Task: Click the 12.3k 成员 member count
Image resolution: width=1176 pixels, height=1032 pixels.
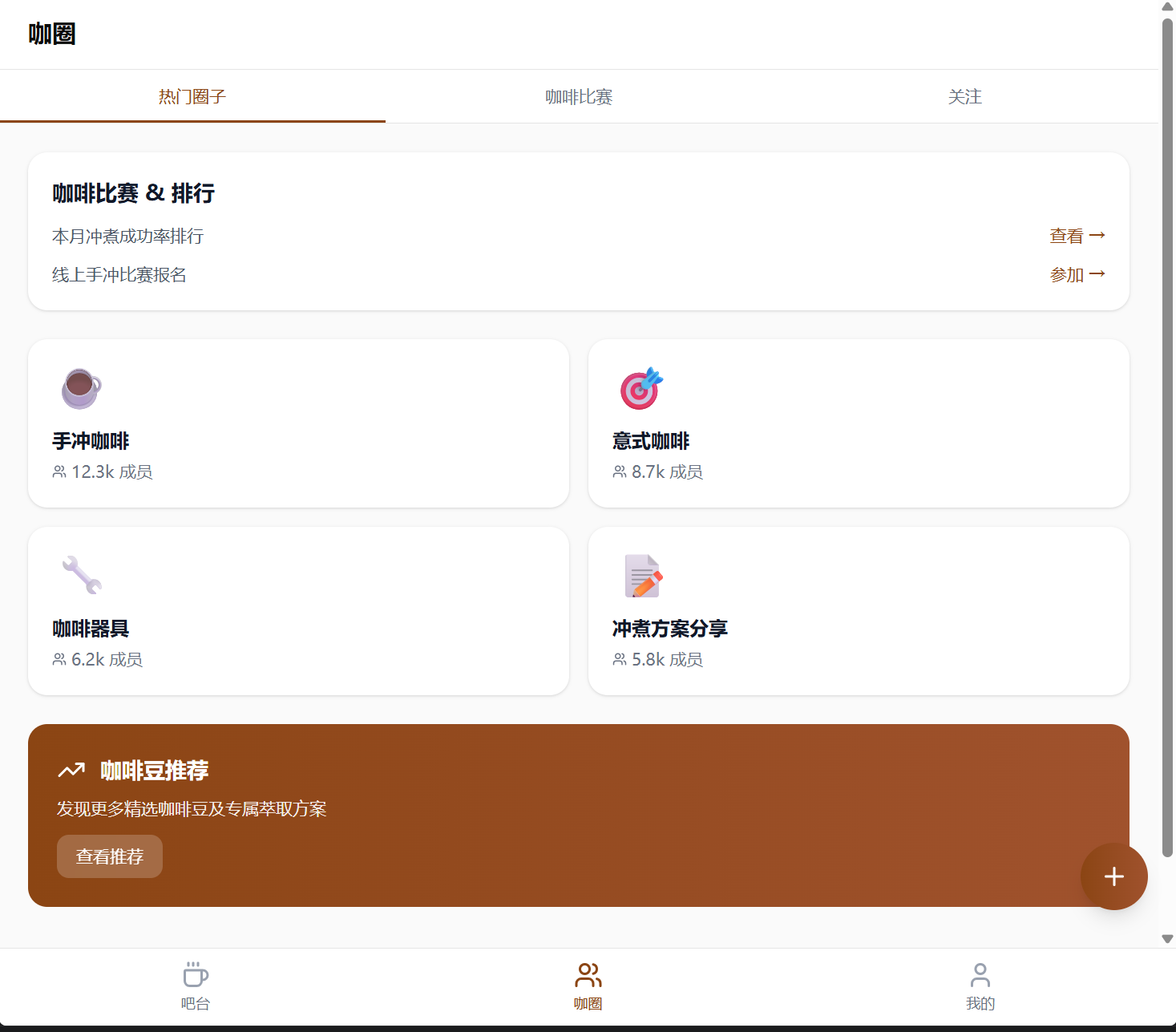Action: click(x=103, y=472)
